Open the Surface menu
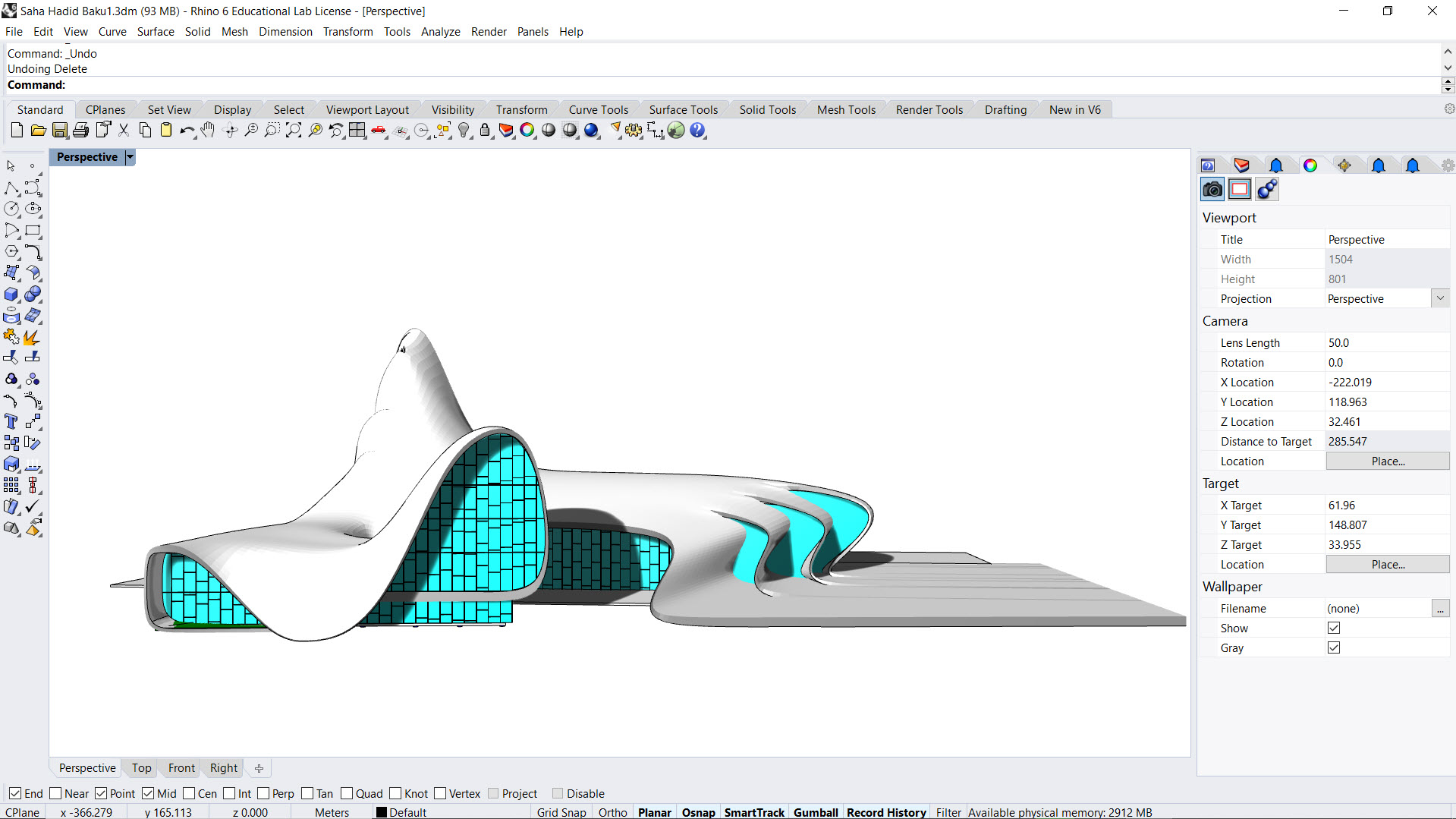 156,31
